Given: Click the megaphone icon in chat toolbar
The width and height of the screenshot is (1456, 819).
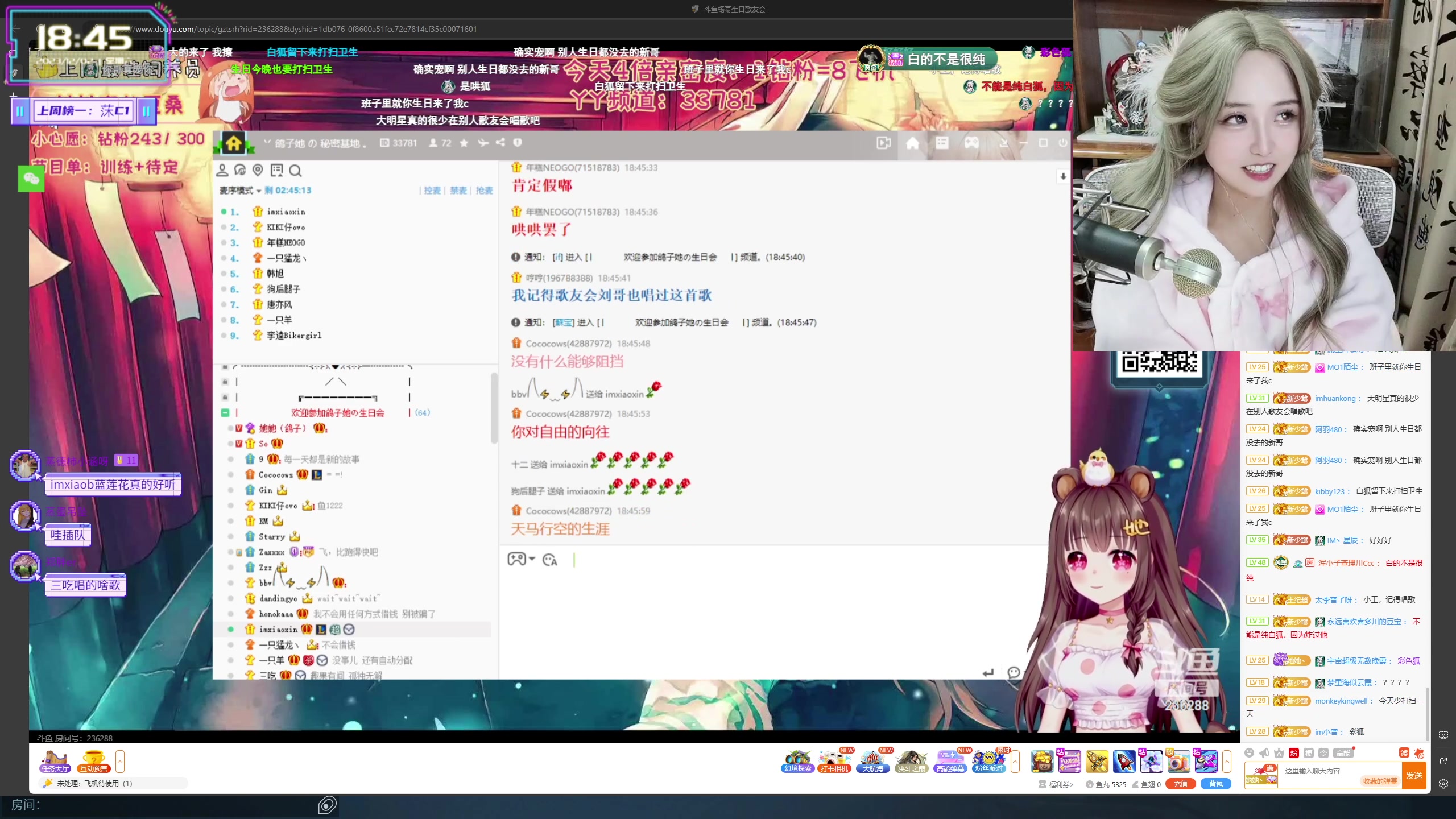Looking at the screenshot, I should [1264, 753].
